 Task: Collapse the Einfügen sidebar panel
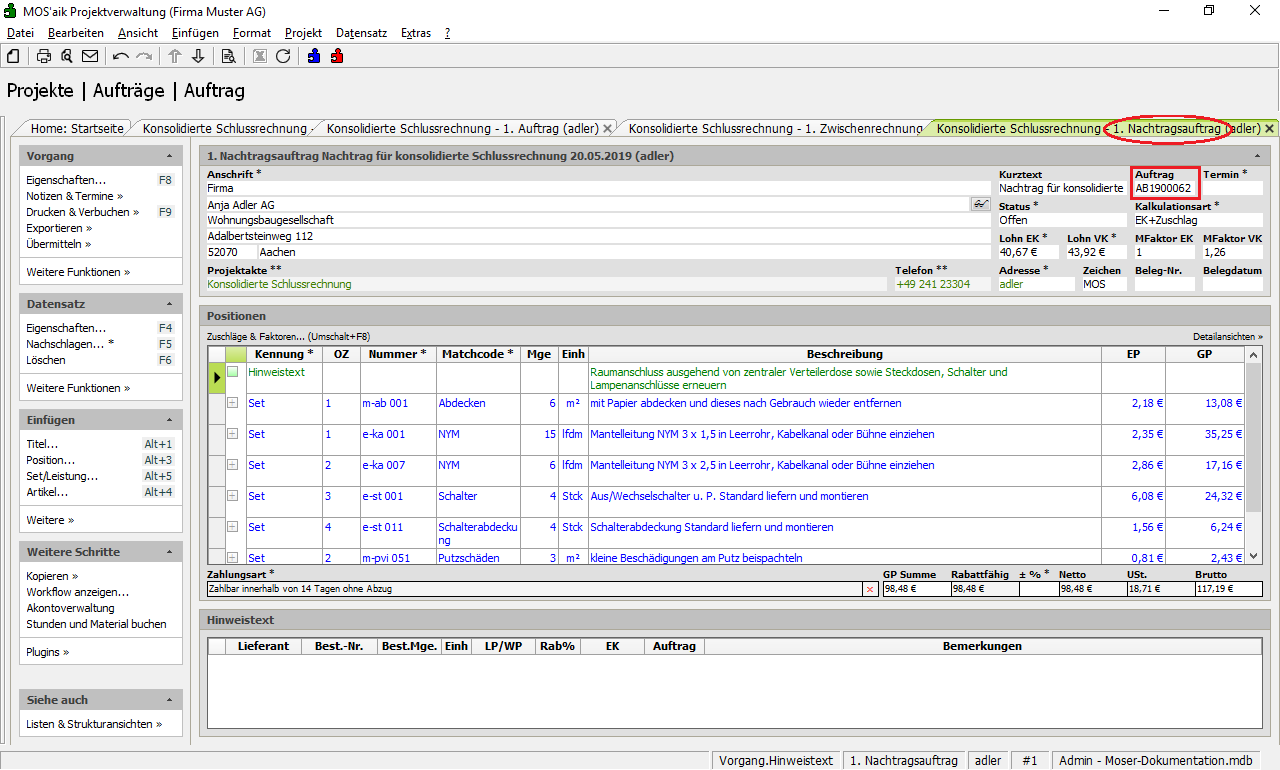click(x=169, y=421)
